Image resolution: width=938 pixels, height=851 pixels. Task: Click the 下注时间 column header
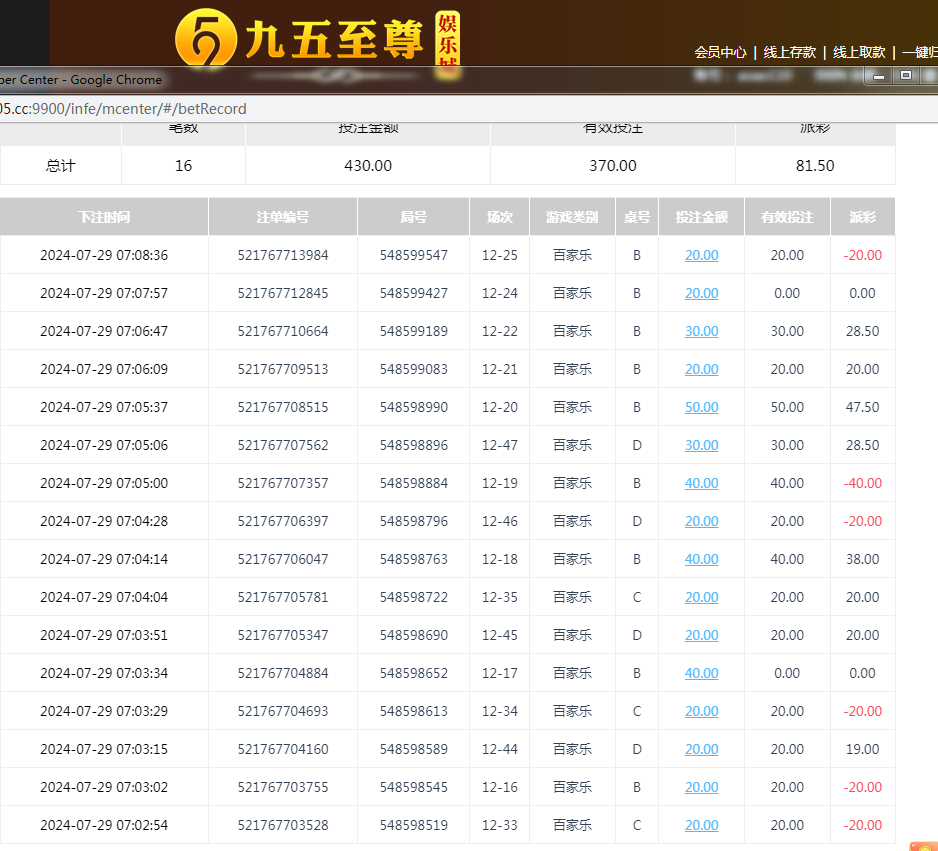(104, 217)
